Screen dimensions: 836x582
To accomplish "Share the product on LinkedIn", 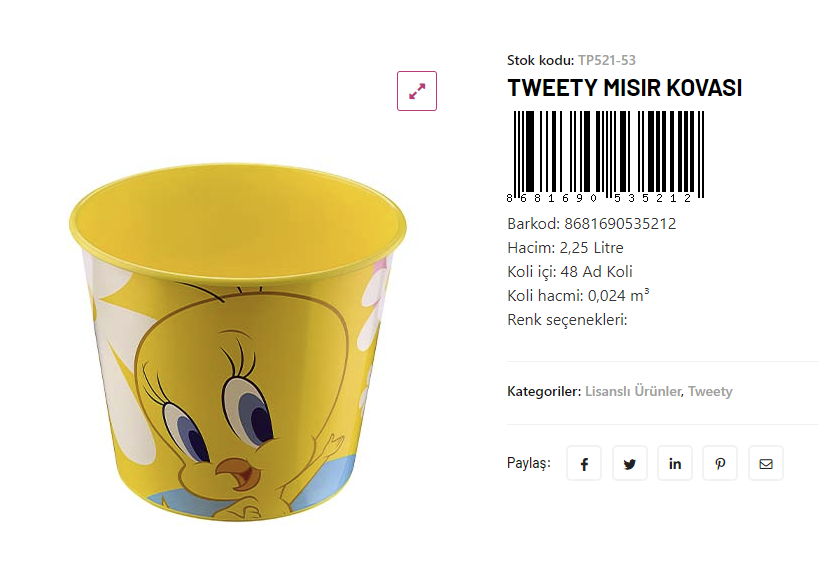I will (675, 464).
